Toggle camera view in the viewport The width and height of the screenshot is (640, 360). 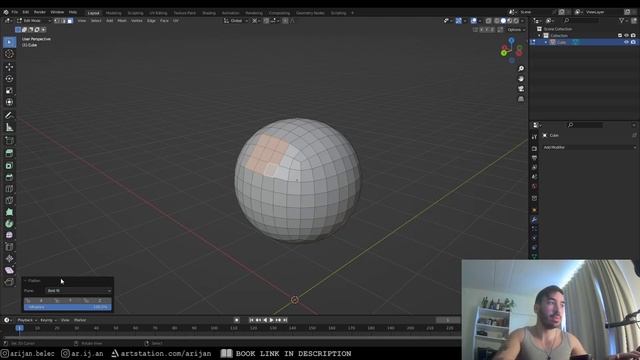pyautogui.click(x=521, y=89)
